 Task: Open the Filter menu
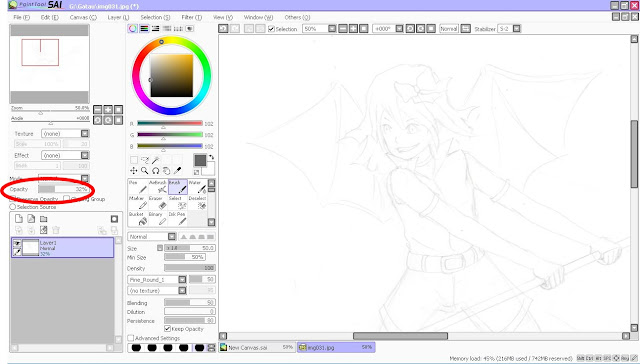tap(191, 17)
